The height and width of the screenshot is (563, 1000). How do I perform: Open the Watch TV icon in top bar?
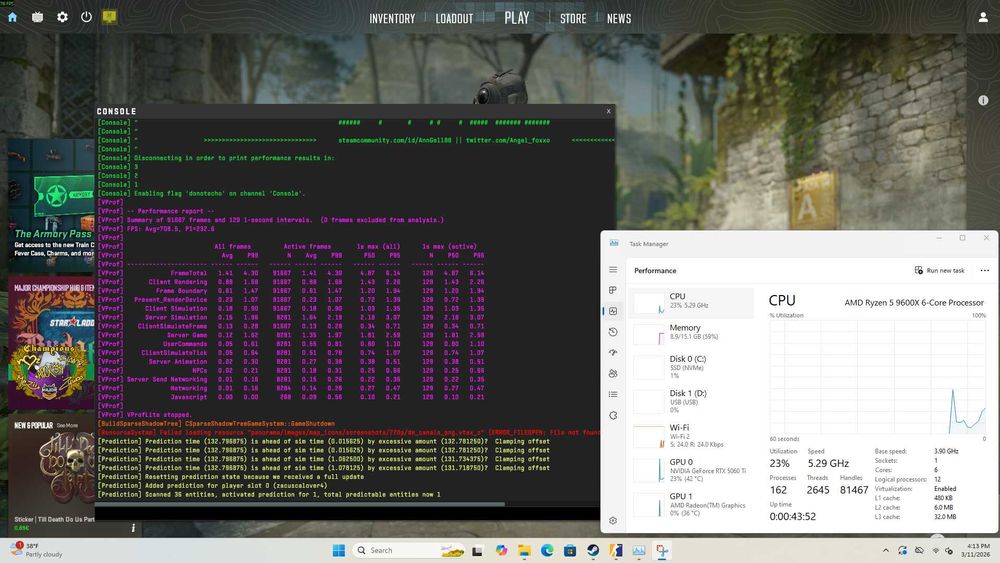point(38,17)
